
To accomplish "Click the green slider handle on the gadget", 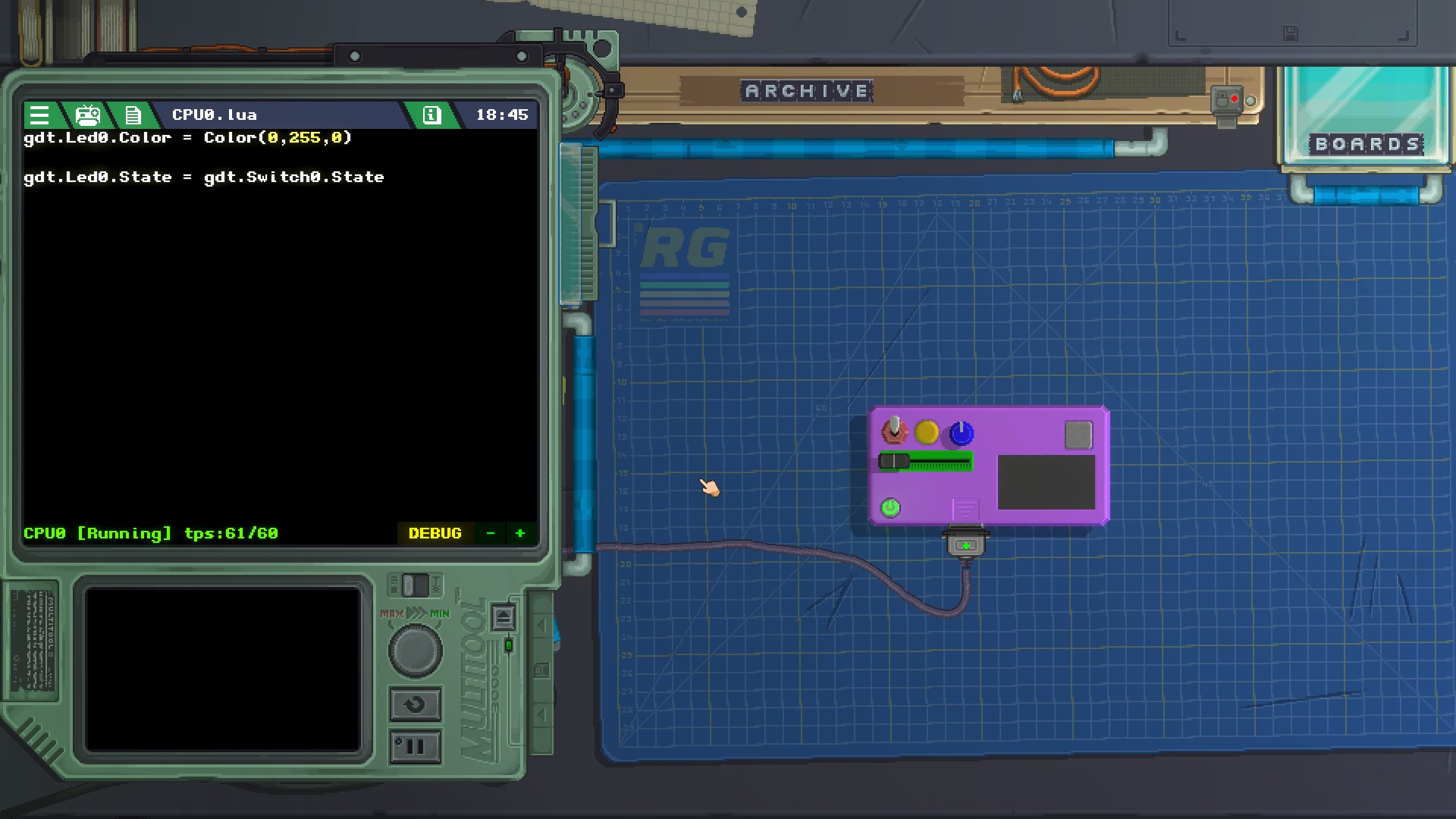I will point(895,461).
